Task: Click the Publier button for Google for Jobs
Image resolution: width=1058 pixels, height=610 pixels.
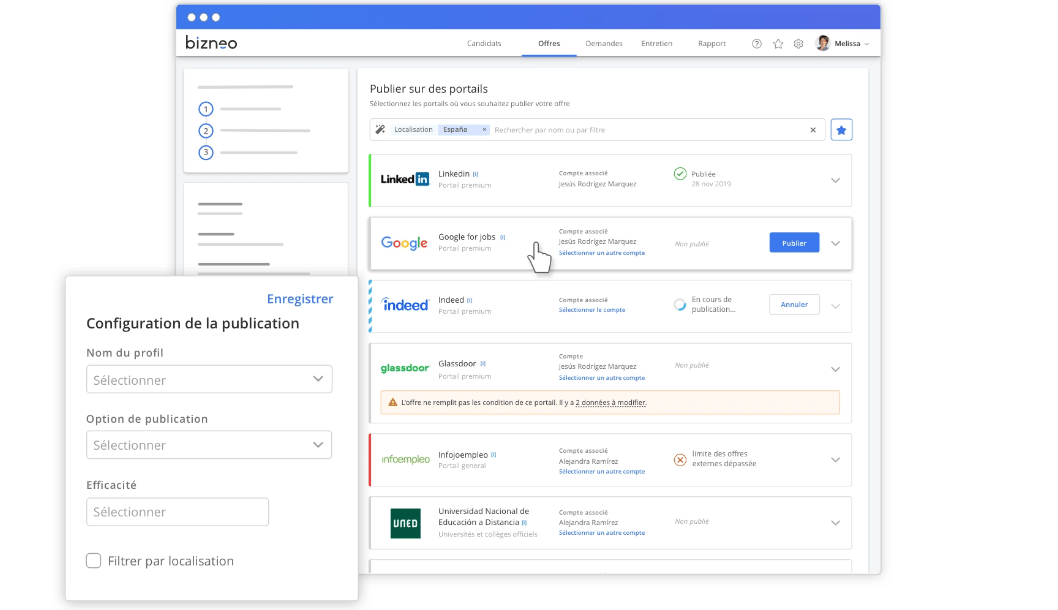Action: click(793, 242)
